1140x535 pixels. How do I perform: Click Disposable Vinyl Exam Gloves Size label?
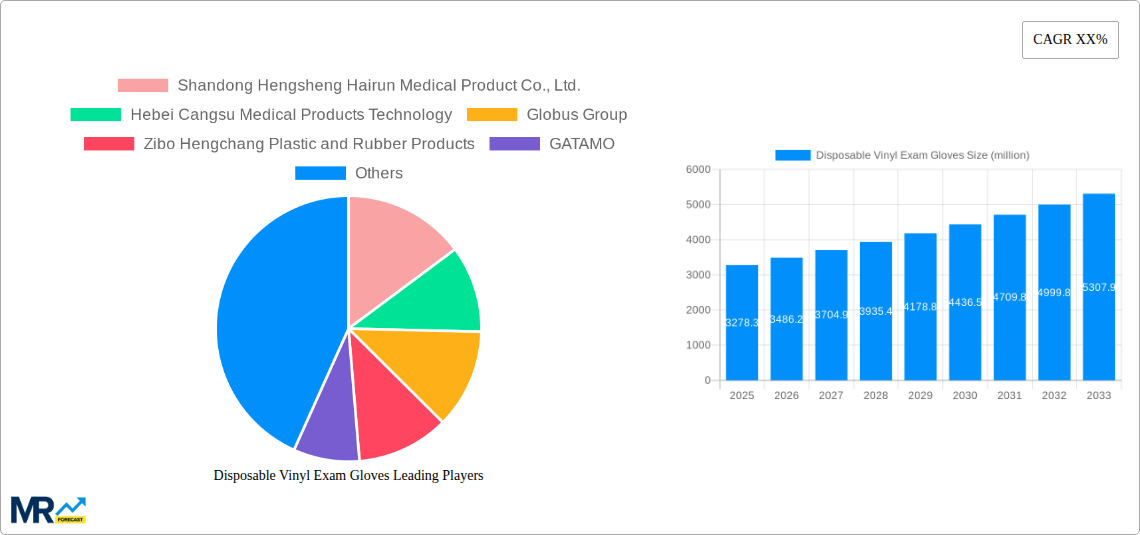923,155
